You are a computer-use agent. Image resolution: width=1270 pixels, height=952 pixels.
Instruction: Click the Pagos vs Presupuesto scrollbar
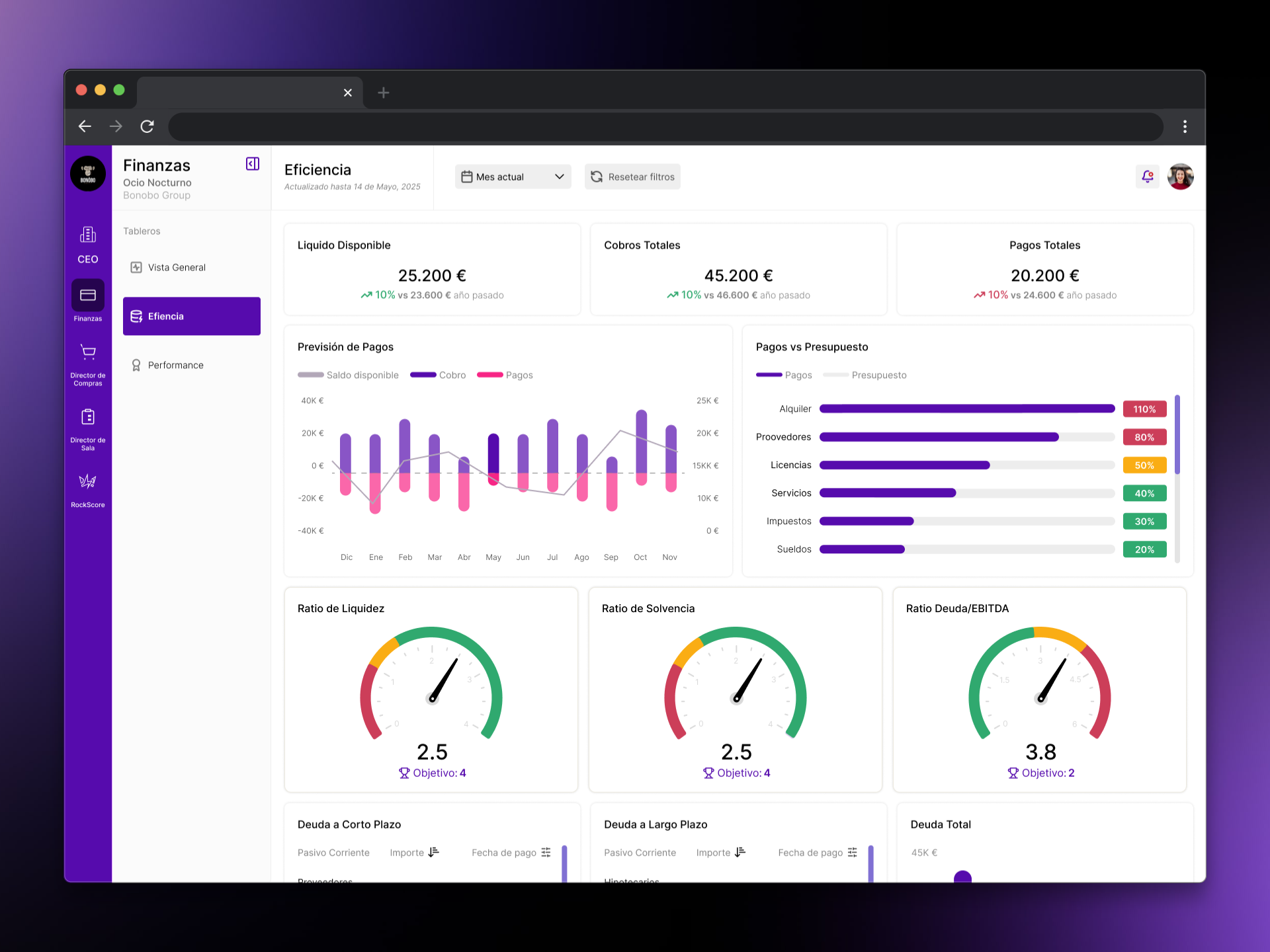pyautogui.click(x=1177, y=434)
